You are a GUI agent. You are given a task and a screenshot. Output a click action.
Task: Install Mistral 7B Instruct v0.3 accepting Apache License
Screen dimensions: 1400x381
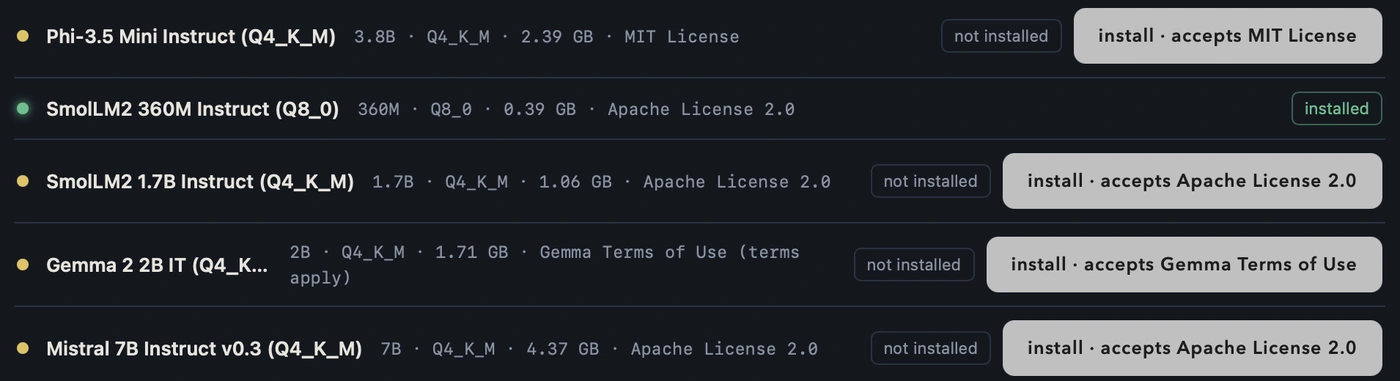pos(1192,348)
